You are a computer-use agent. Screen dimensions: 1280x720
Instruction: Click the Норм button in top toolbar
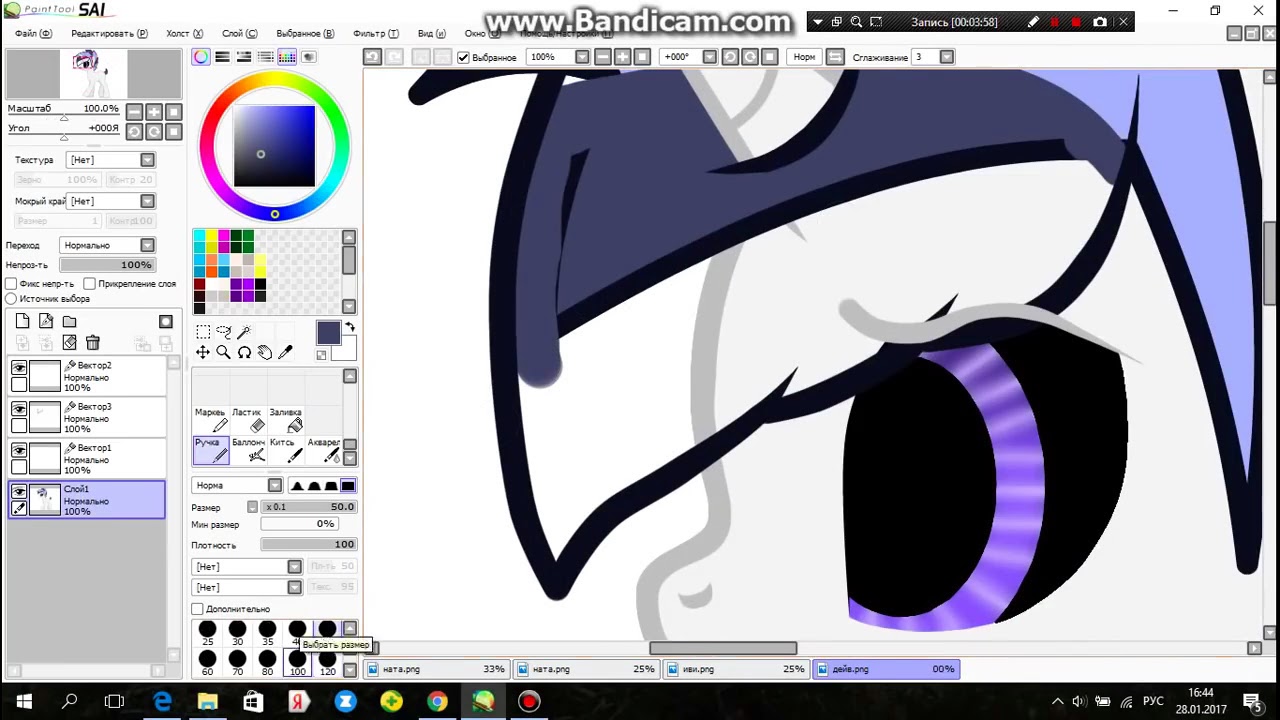(804, 57)
